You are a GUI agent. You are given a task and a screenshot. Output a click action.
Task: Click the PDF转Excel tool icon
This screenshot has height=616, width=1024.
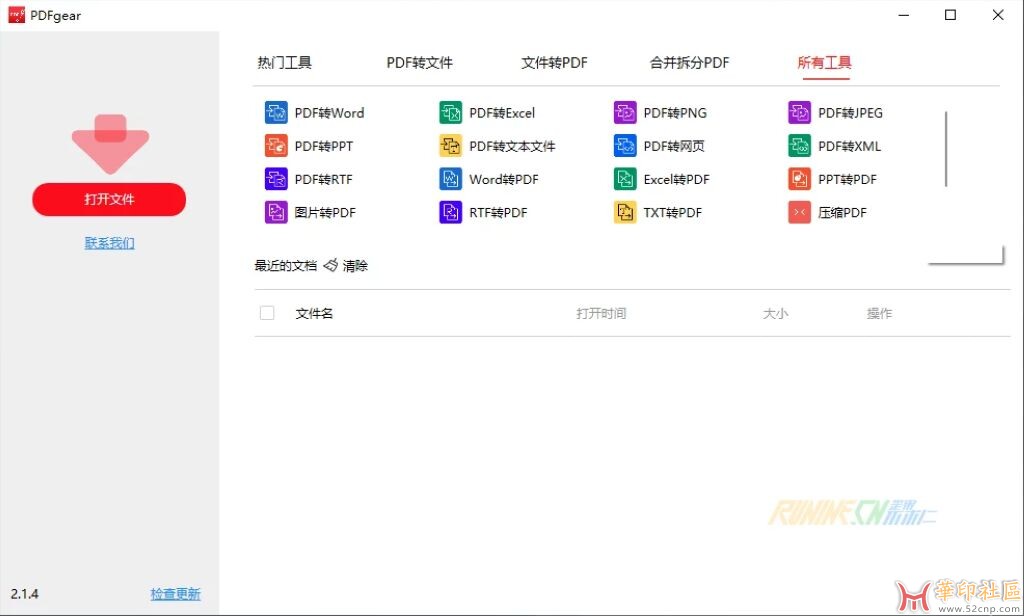tap(451, 112)
